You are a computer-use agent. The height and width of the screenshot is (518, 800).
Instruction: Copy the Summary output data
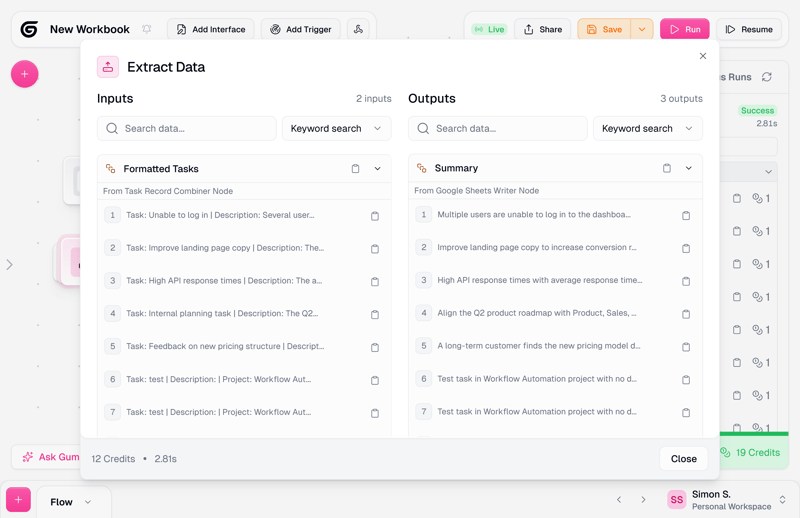[667, 169]
